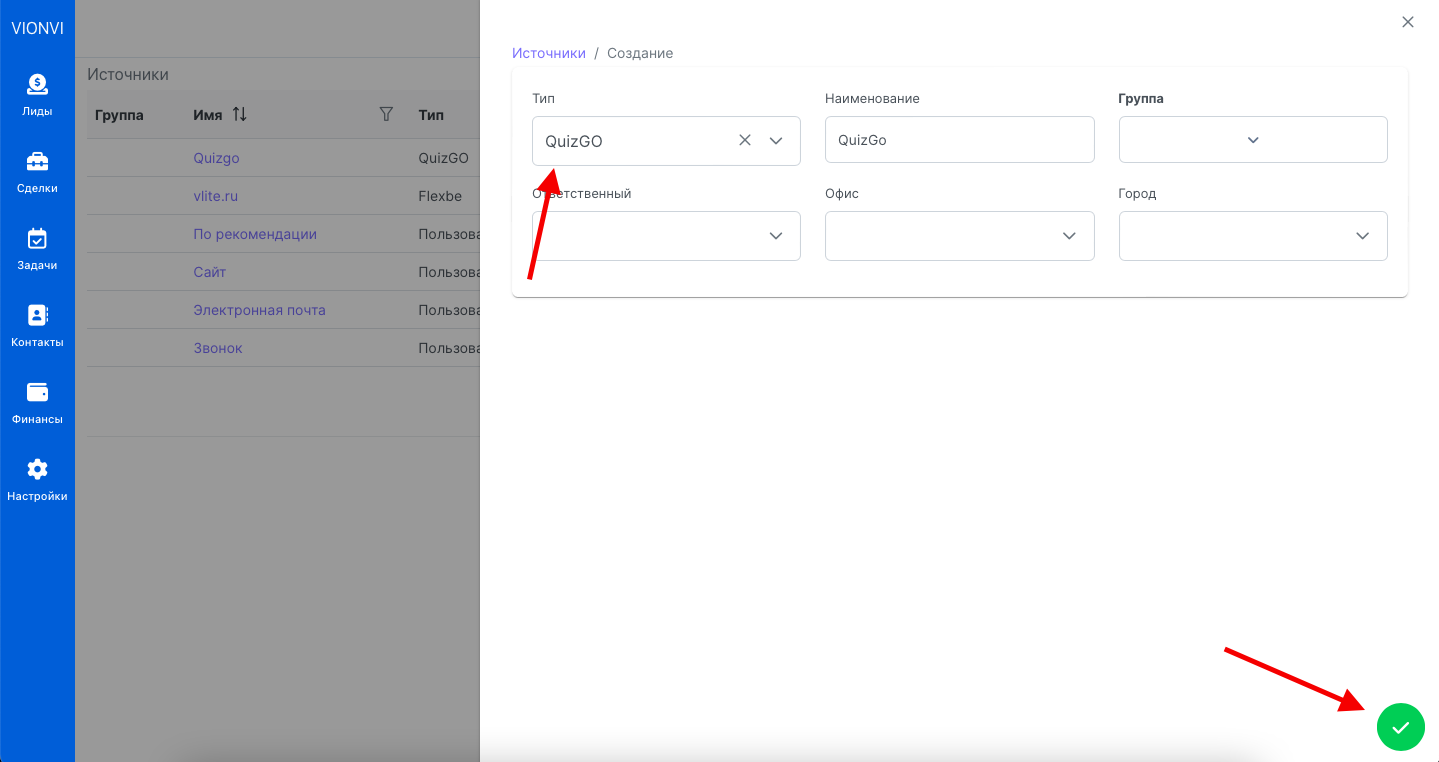Open the Задачи calendar icon

coord(37,238)
